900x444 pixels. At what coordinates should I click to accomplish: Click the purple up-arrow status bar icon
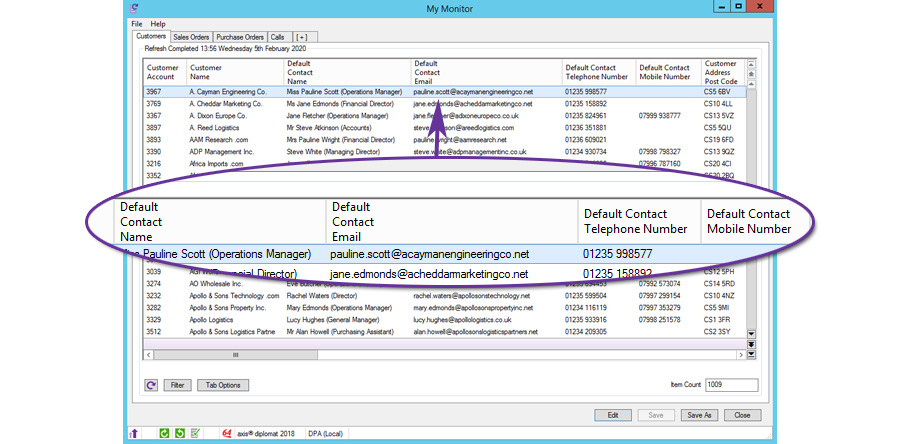point(133,434)
